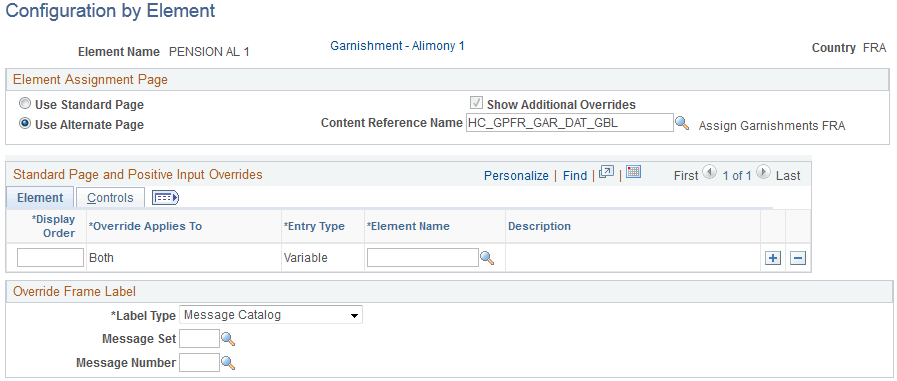Switch to the Element tab
897x381 pixels.
coord(40,198)
